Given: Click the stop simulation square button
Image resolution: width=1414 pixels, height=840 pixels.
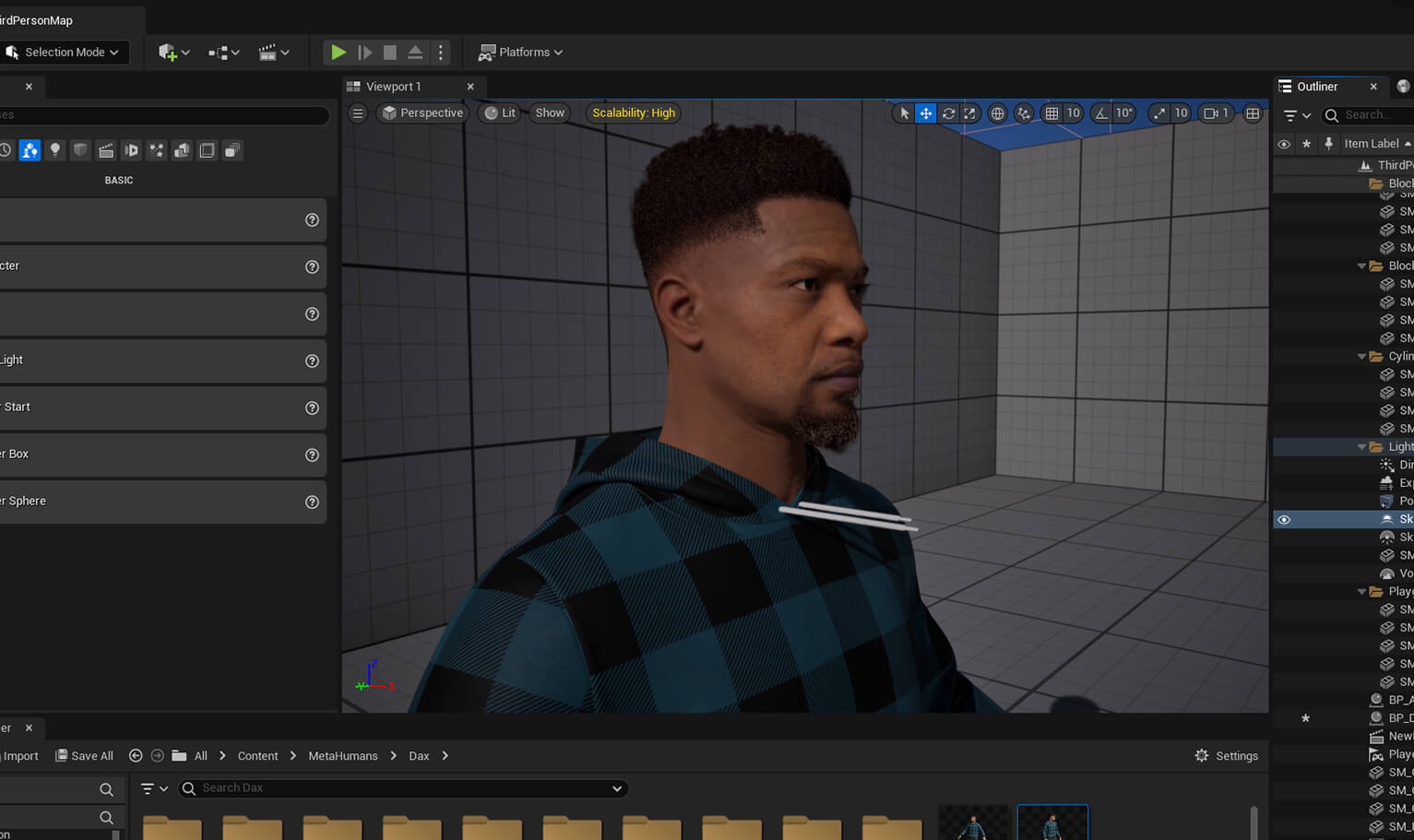Looking at the screenshot, I should pos(390,53).
